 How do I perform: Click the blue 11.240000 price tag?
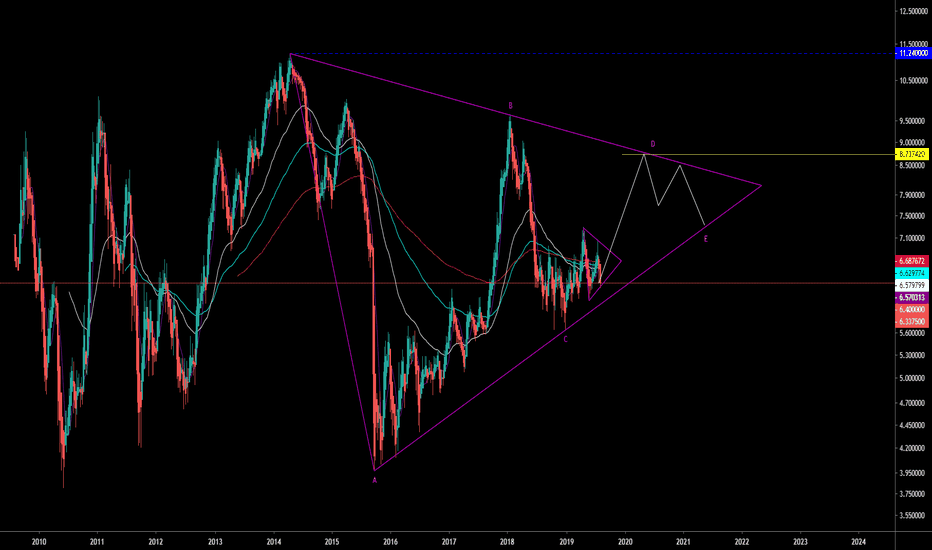pos(912,54)
